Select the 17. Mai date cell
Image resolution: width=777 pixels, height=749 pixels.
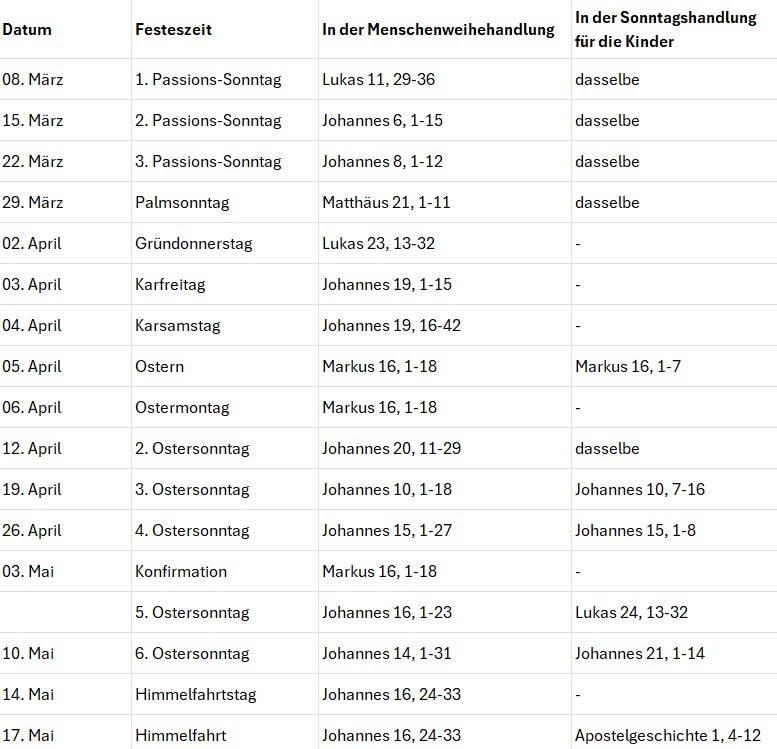(28, 735)
